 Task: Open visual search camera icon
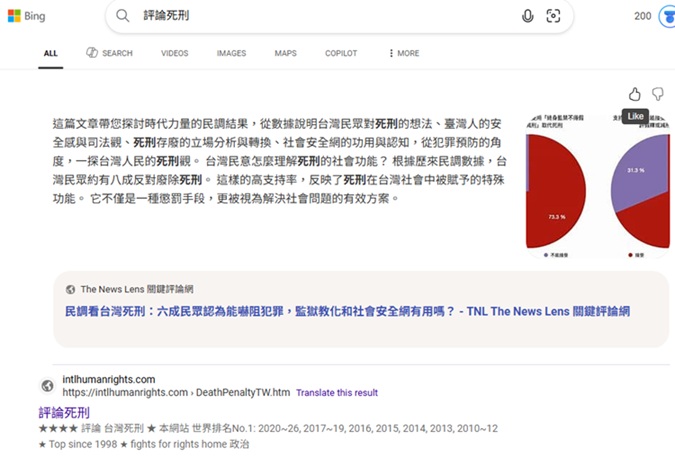click(x=553, y=16)
